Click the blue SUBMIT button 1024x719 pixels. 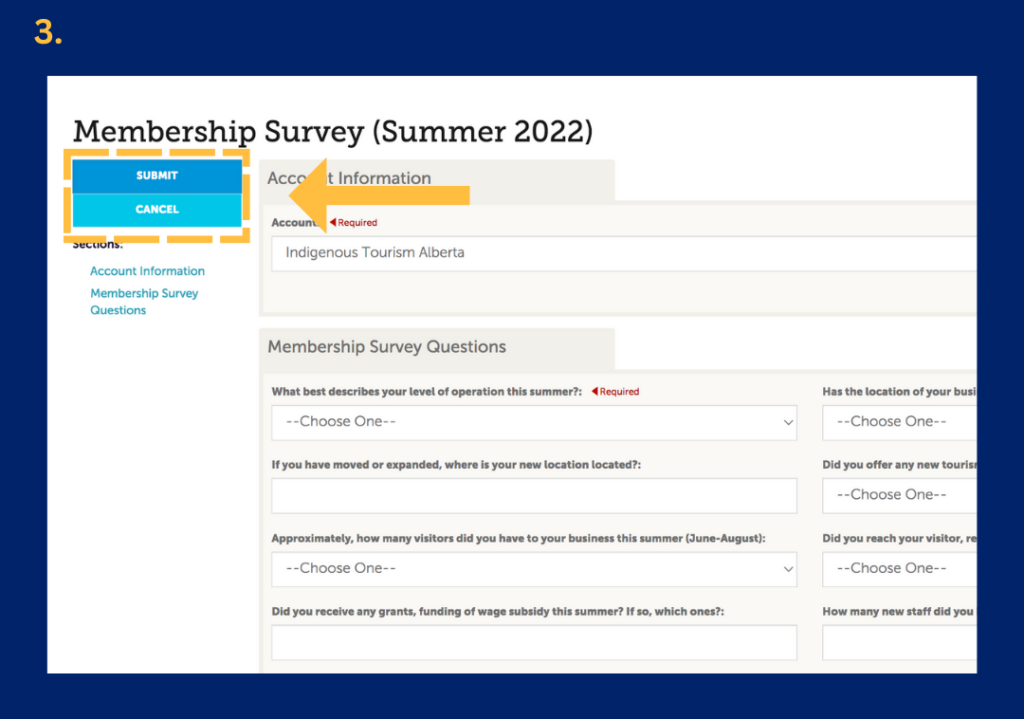tap(157, 176)
